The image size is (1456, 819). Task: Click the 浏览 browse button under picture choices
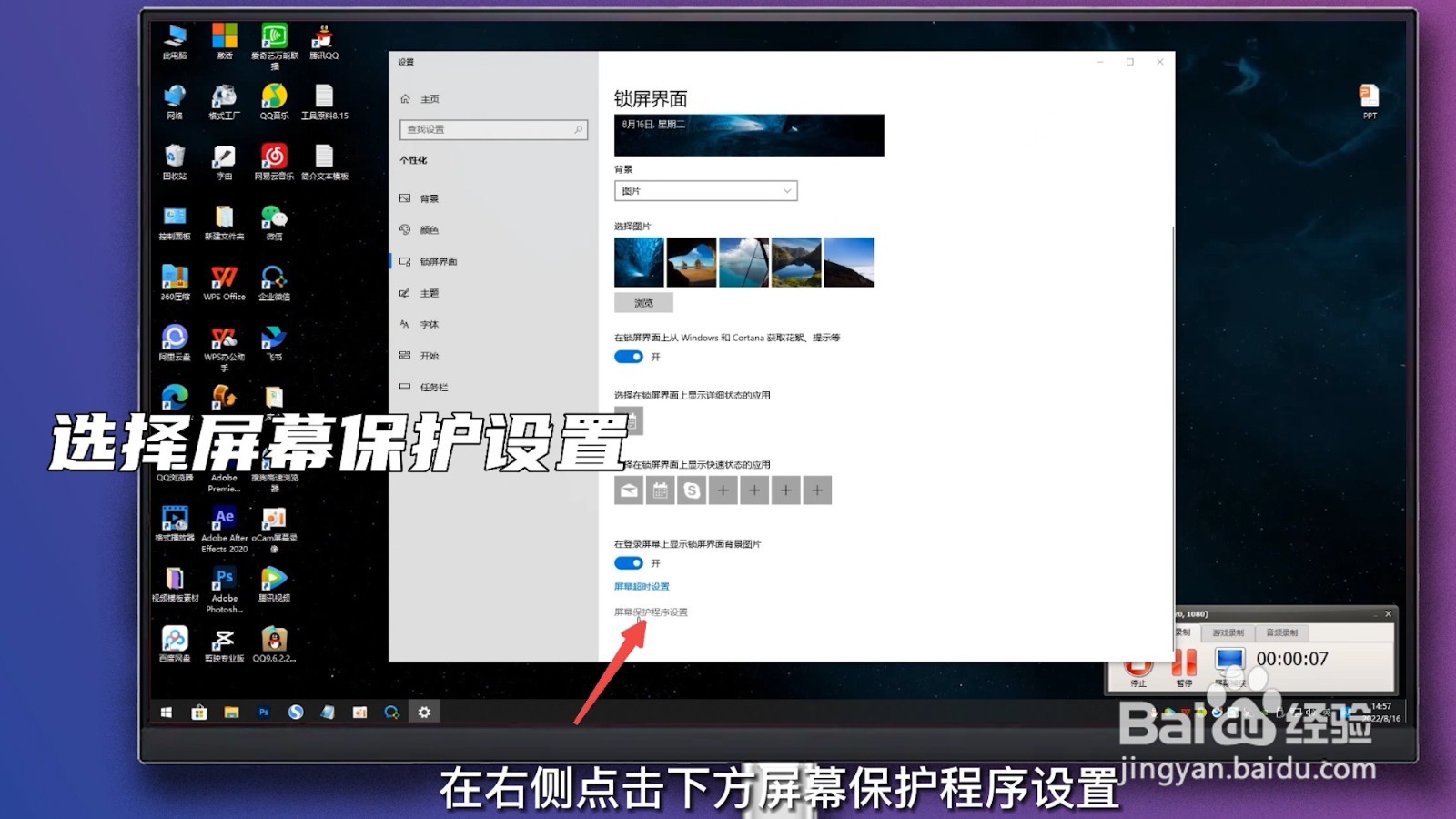click(643, 301)
